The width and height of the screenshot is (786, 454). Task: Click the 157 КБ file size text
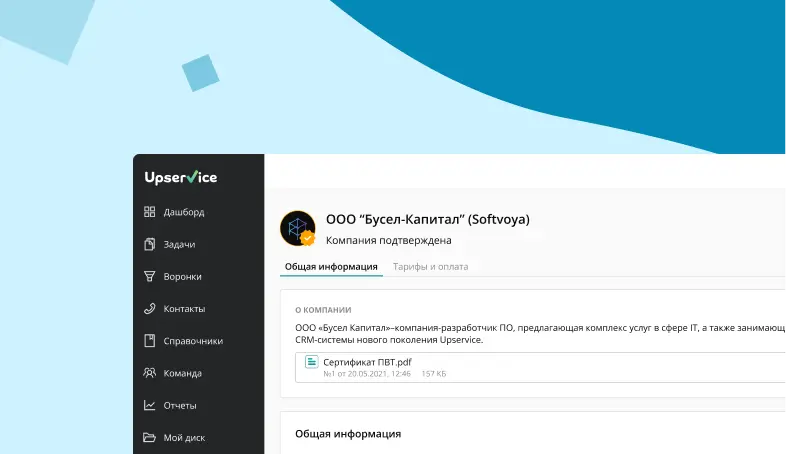pyautogui.click(x=434, y=374)
